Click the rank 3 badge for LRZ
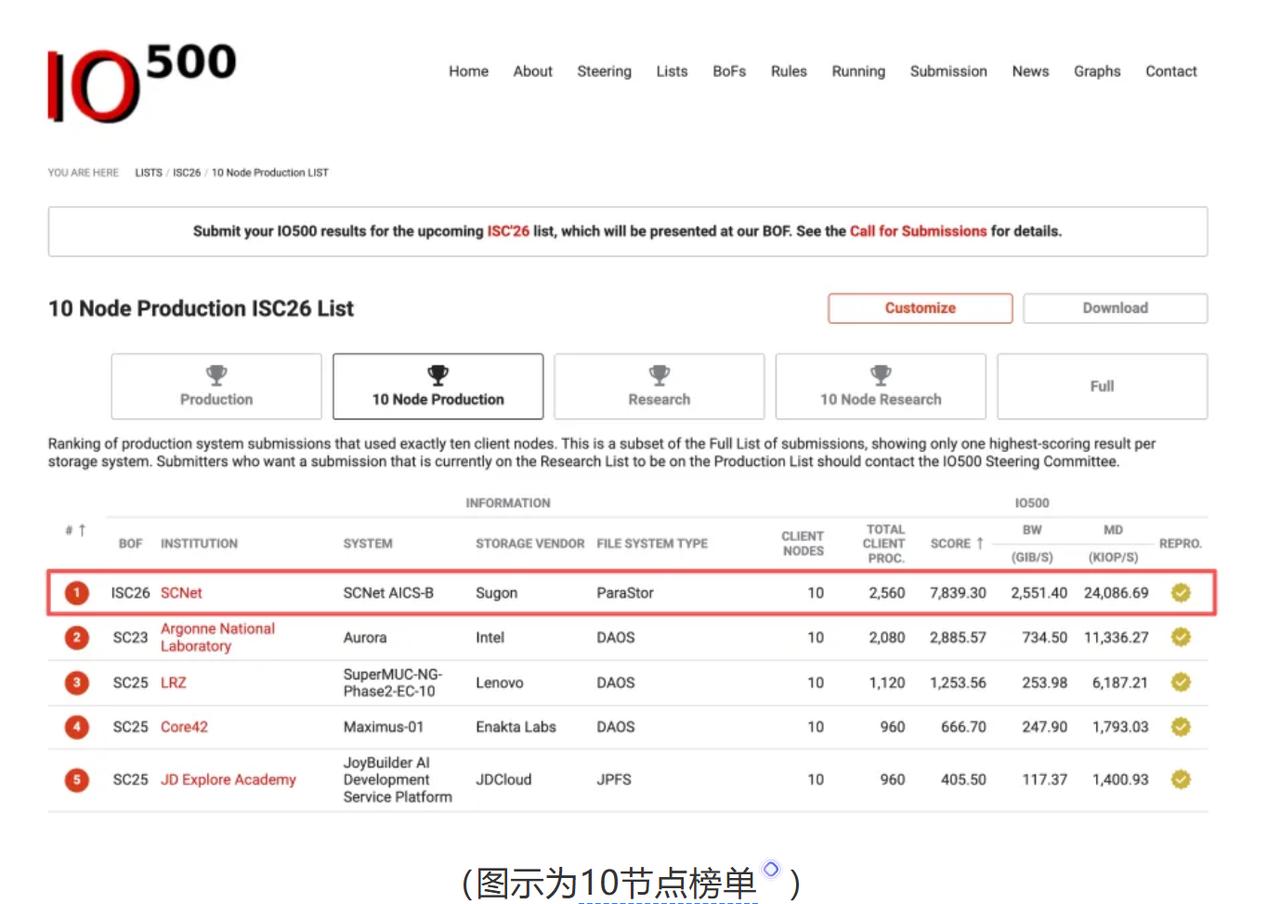This screenshot has width=1280, height=904. (x=77, y=683)
